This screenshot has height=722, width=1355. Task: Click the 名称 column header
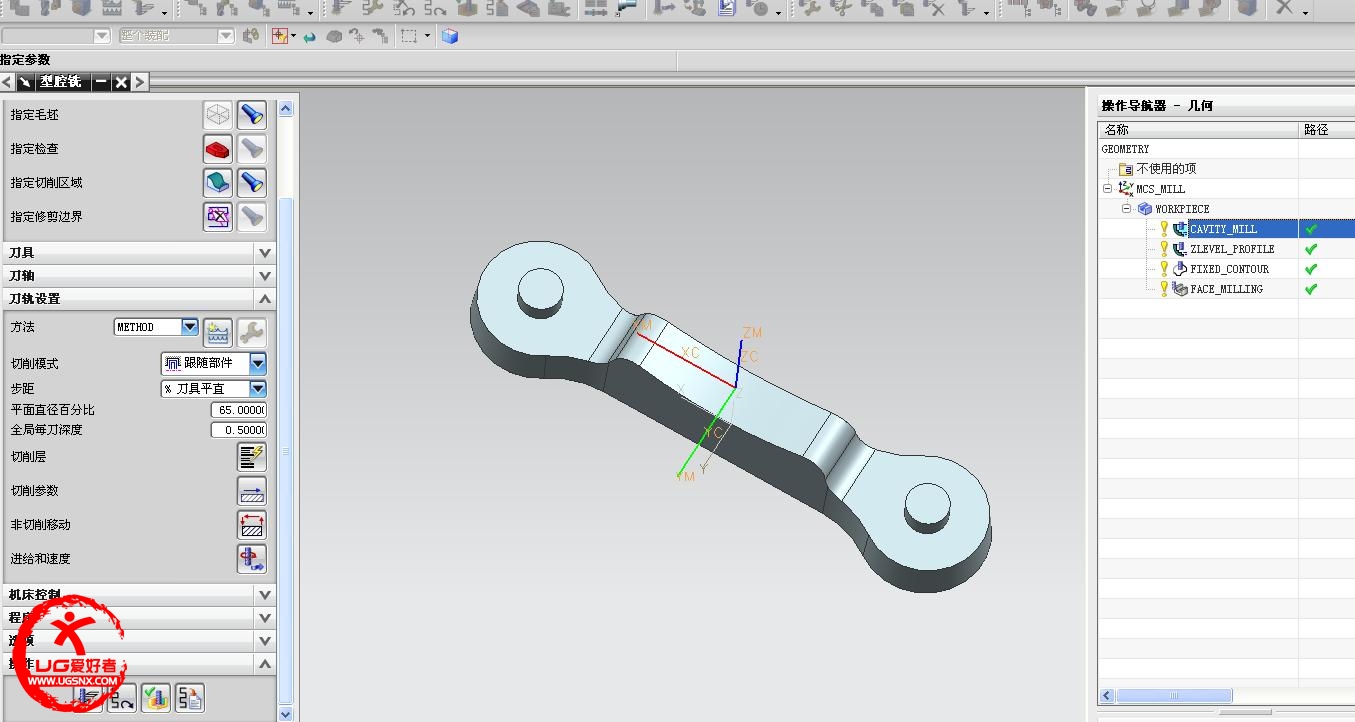[1198, 130]
